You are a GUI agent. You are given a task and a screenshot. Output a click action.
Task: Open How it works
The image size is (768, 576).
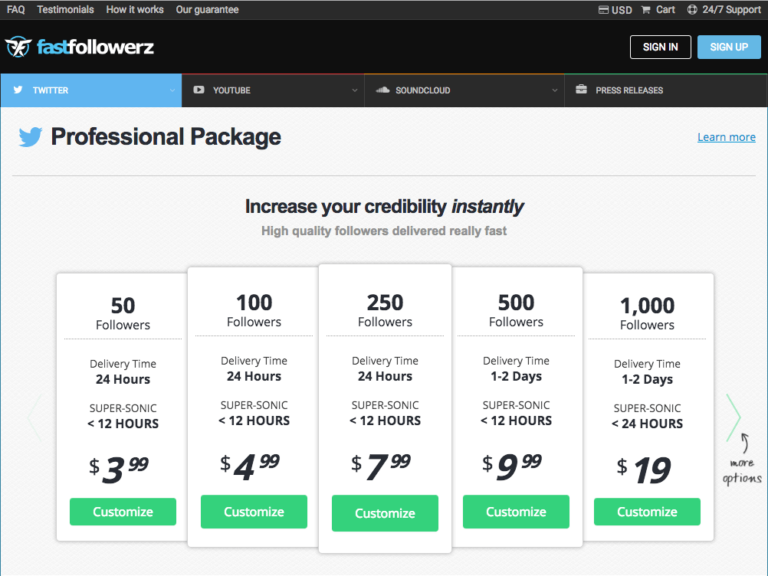tap(135, 10)
